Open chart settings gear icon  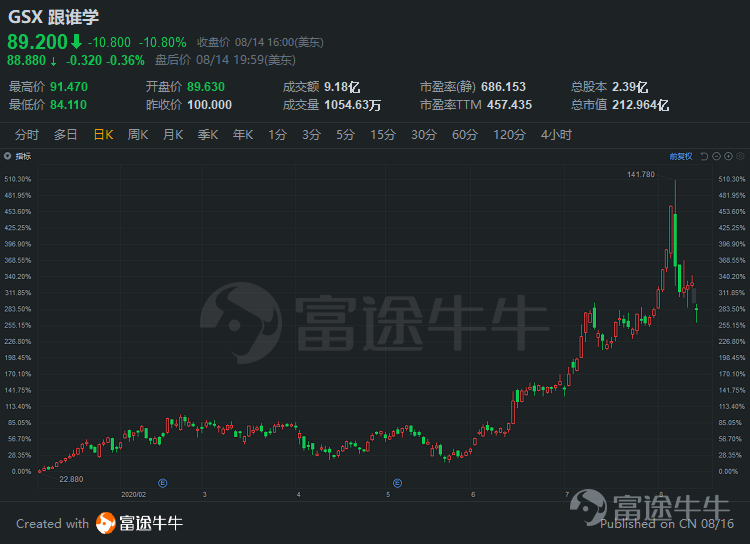740,156
